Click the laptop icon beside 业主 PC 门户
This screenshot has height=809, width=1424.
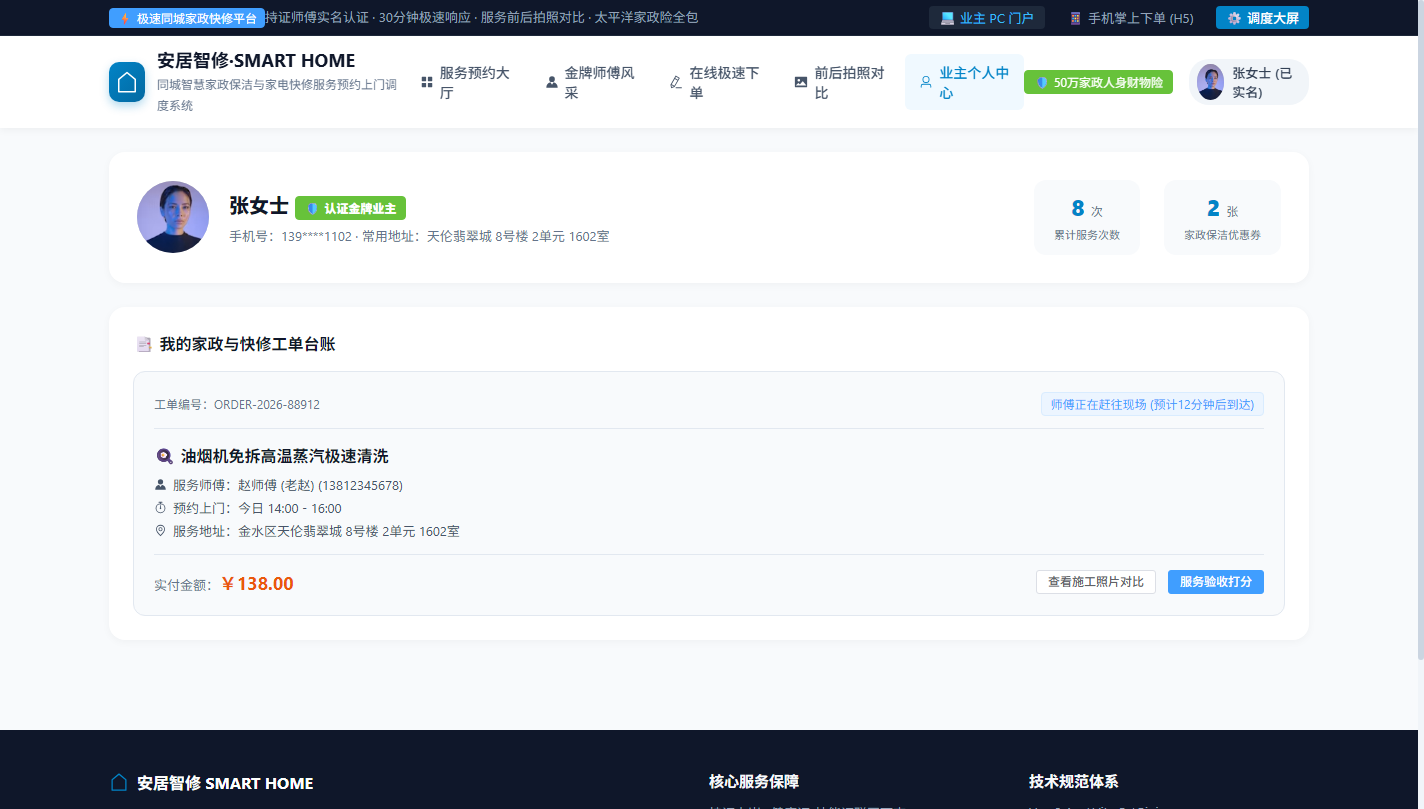[x=947, y=18]
